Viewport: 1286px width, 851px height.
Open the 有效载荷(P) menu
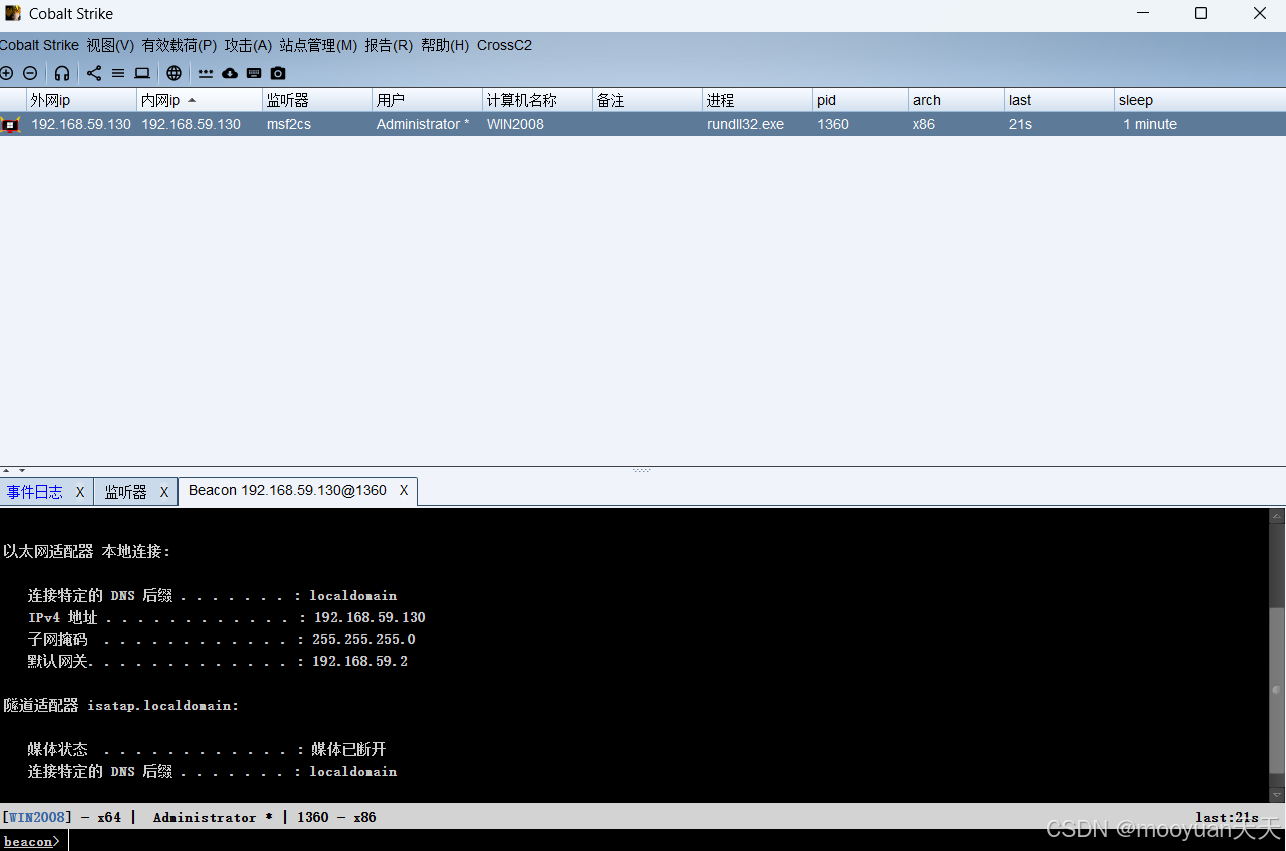click(179, 45)
